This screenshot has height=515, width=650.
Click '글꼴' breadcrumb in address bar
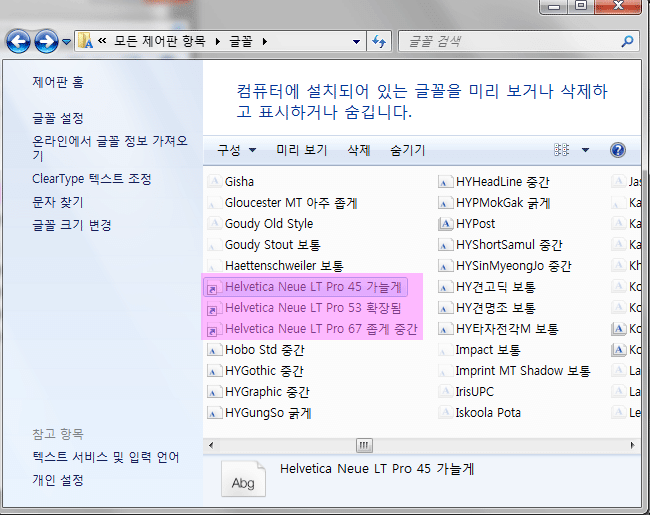click(241, 41)
